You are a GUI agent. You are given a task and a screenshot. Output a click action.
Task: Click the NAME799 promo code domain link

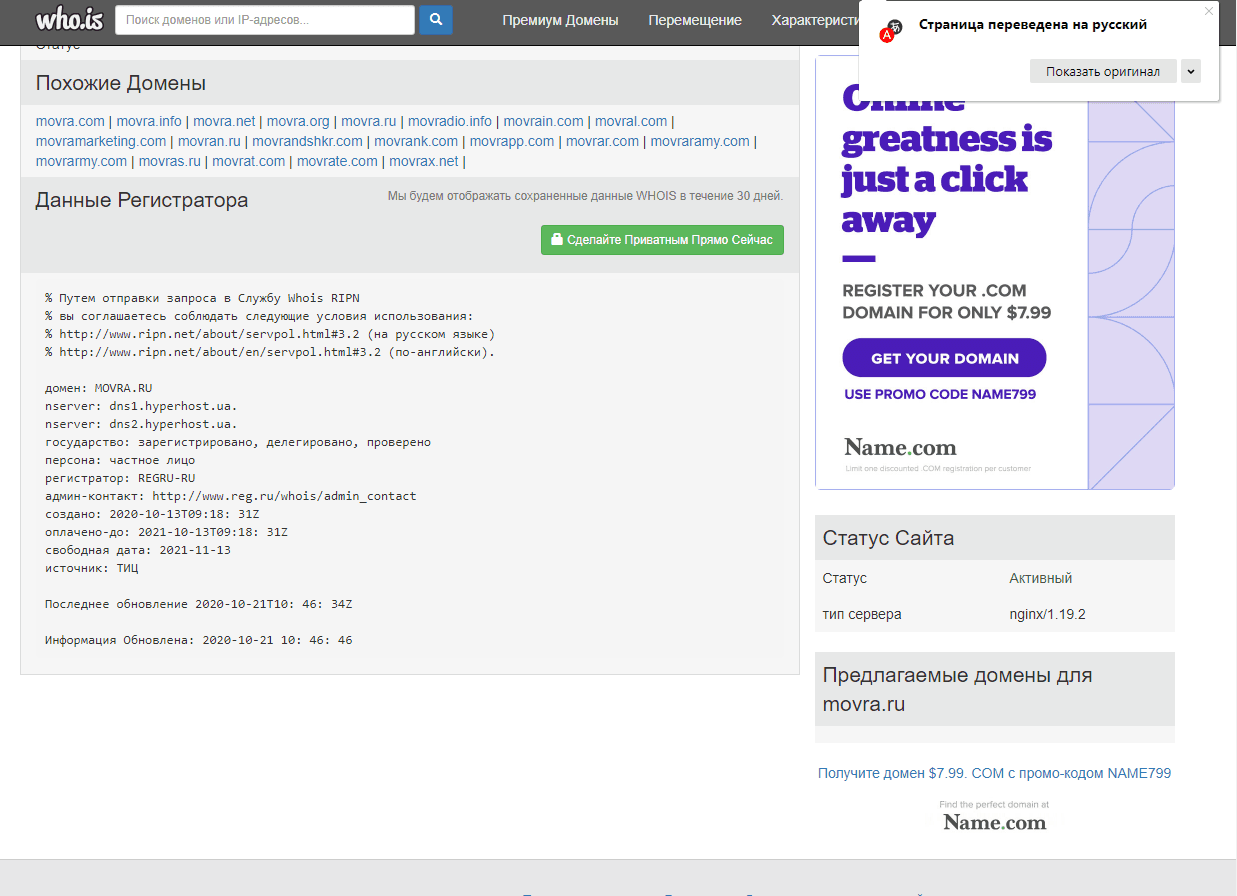point(994,773)
